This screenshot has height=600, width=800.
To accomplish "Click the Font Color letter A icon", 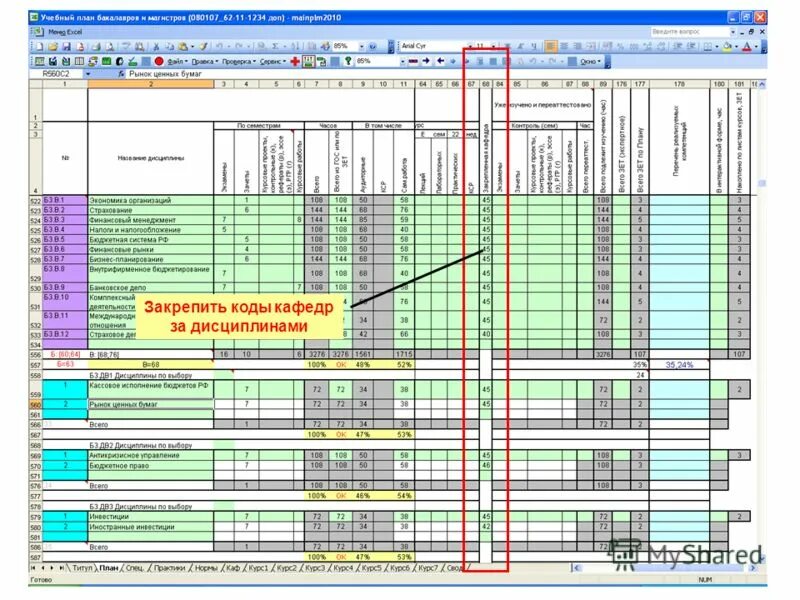I will click(x=746, y=46).
